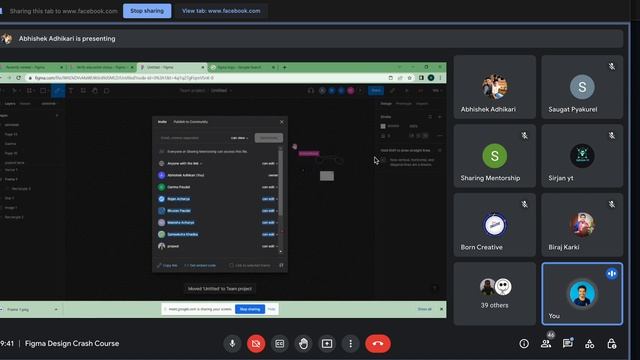
Task: Click Show all in the downloads bar
Action: pyautogui.click(x=424, y=309)
